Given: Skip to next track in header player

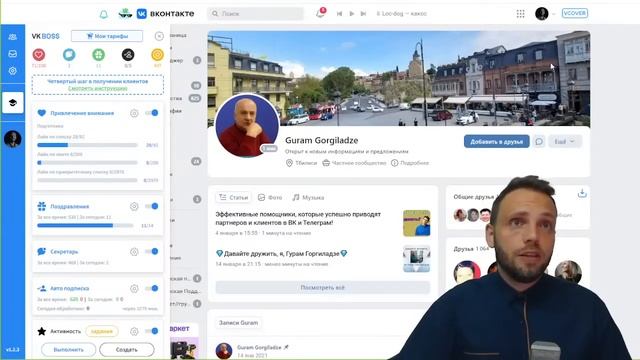Looking at the screenshot, I should [x=363, y=14].
